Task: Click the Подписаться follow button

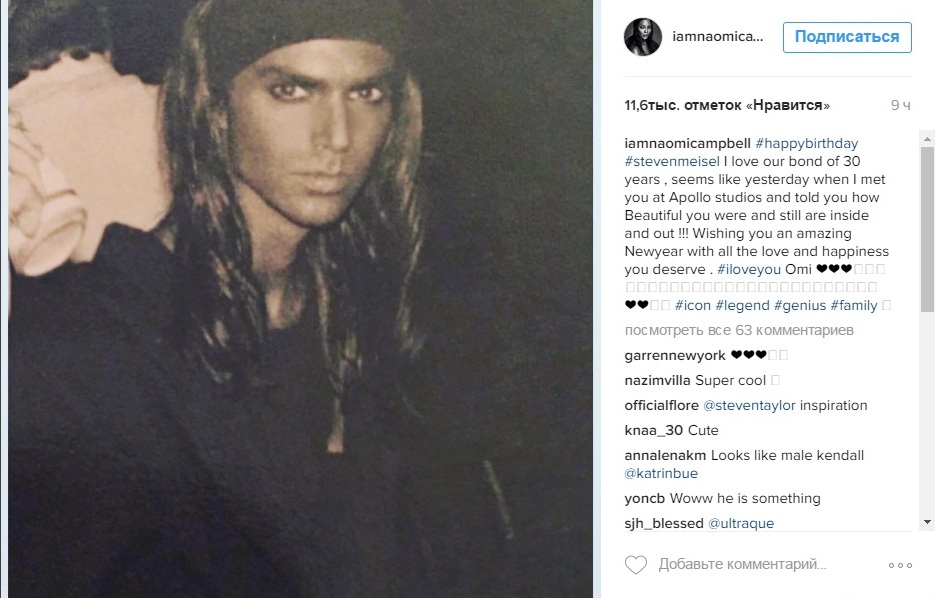Action: [847, 37]
